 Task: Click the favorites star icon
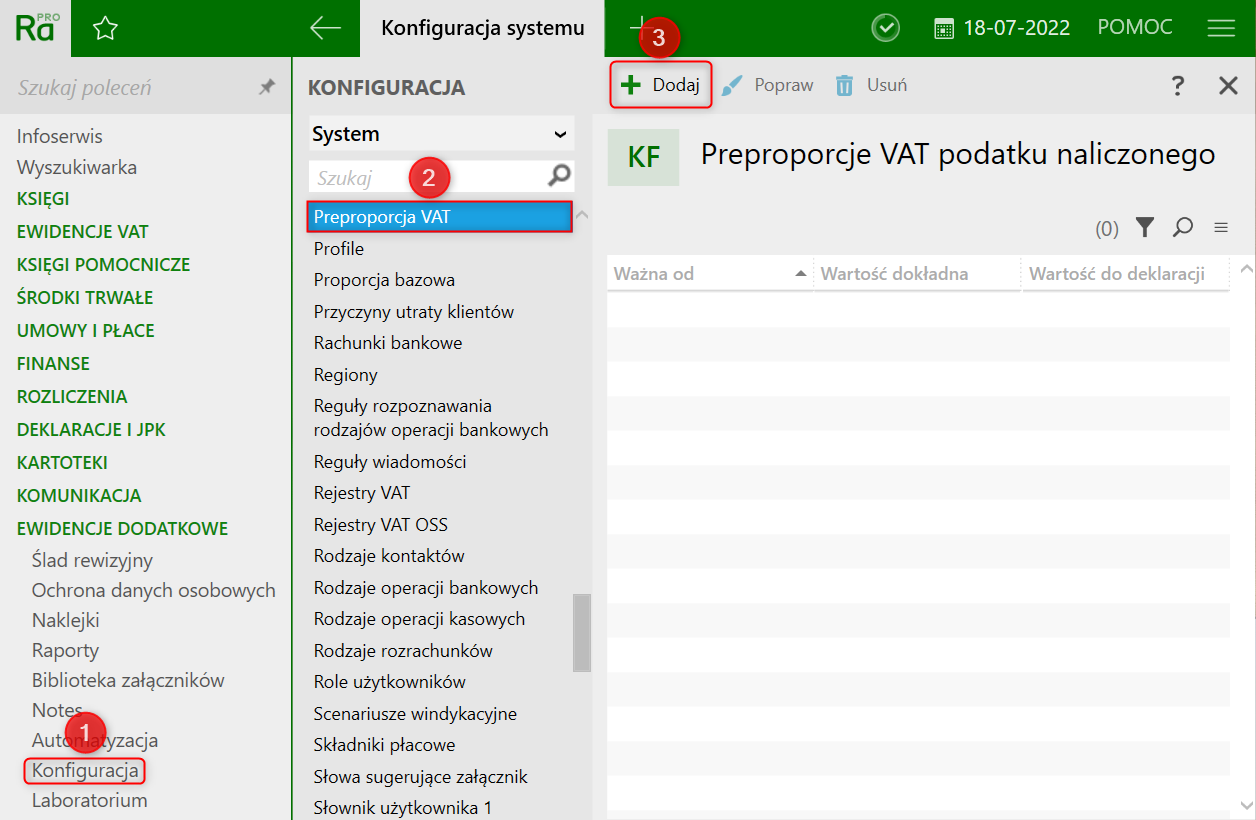tap(105, 28)
